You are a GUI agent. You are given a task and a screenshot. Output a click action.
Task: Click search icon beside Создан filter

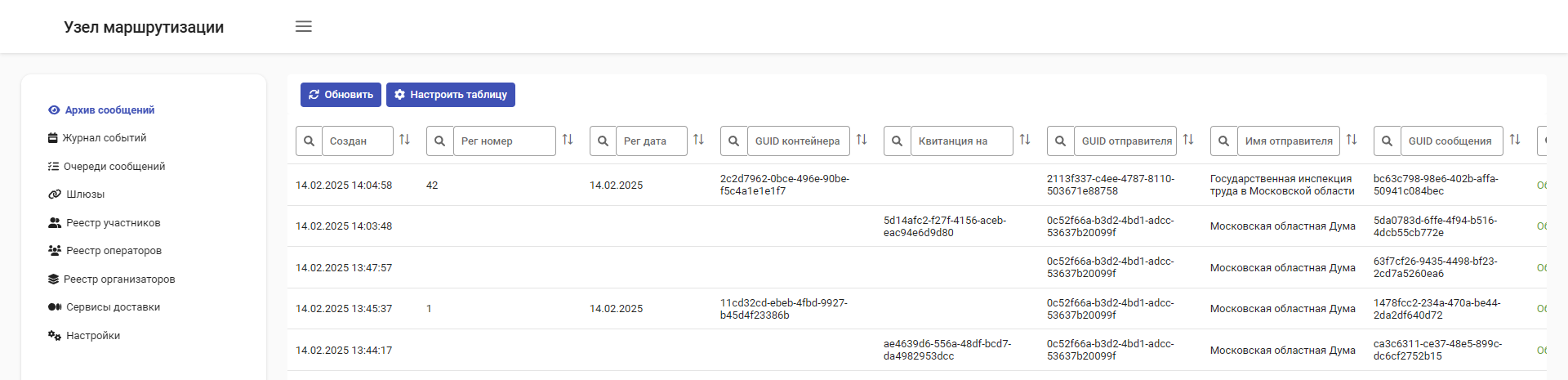(x=309, y=141)
